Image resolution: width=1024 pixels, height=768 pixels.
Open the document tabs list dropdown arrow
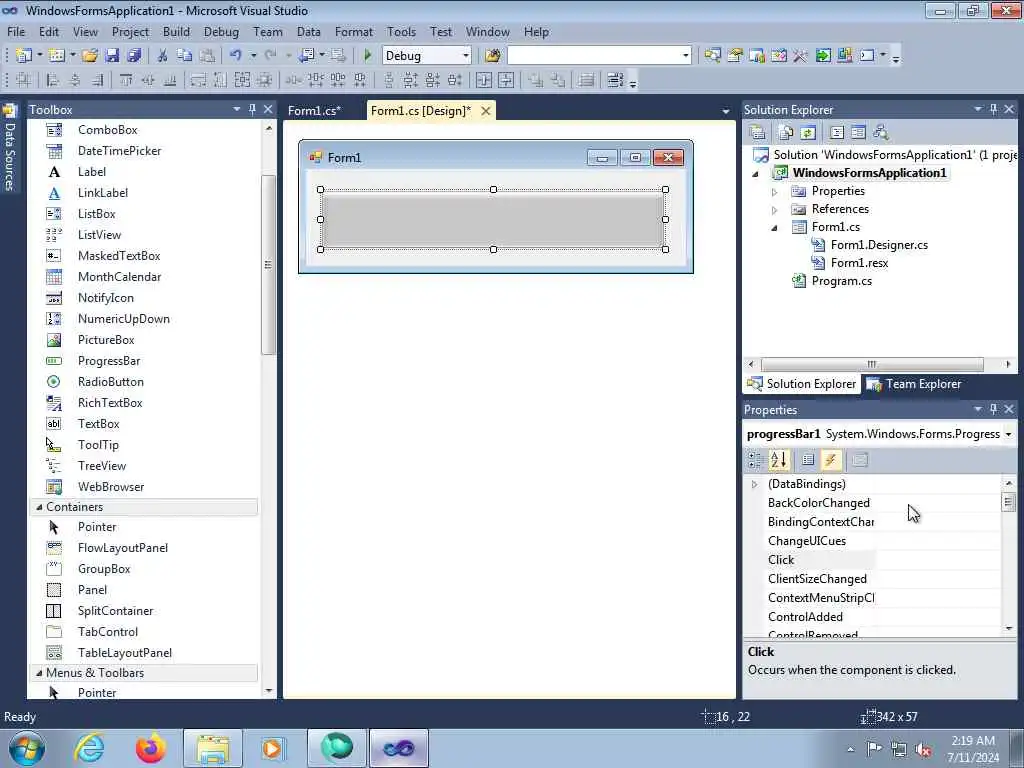point(726,112)
